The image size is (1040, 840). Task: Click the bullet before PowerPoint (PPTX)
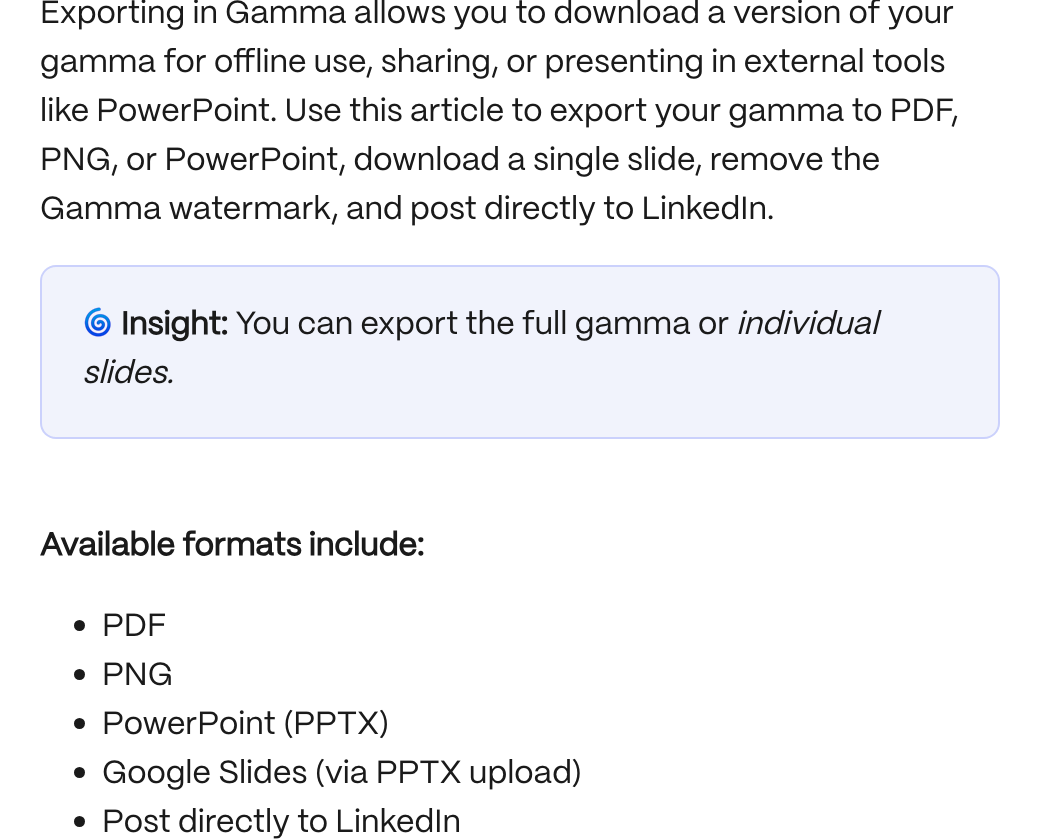(80, 724)
